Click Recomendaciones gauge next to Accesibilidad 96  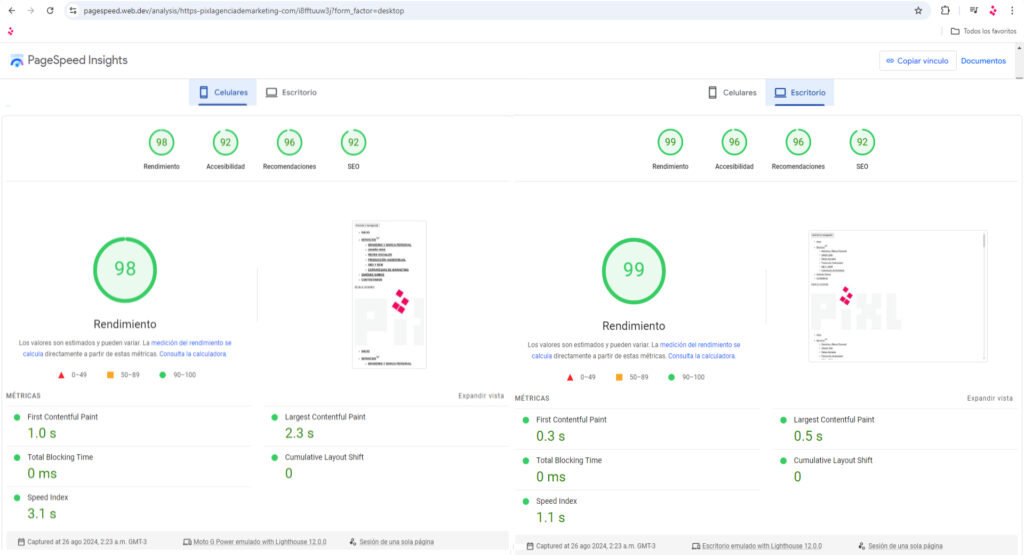[x=798, y=142]
